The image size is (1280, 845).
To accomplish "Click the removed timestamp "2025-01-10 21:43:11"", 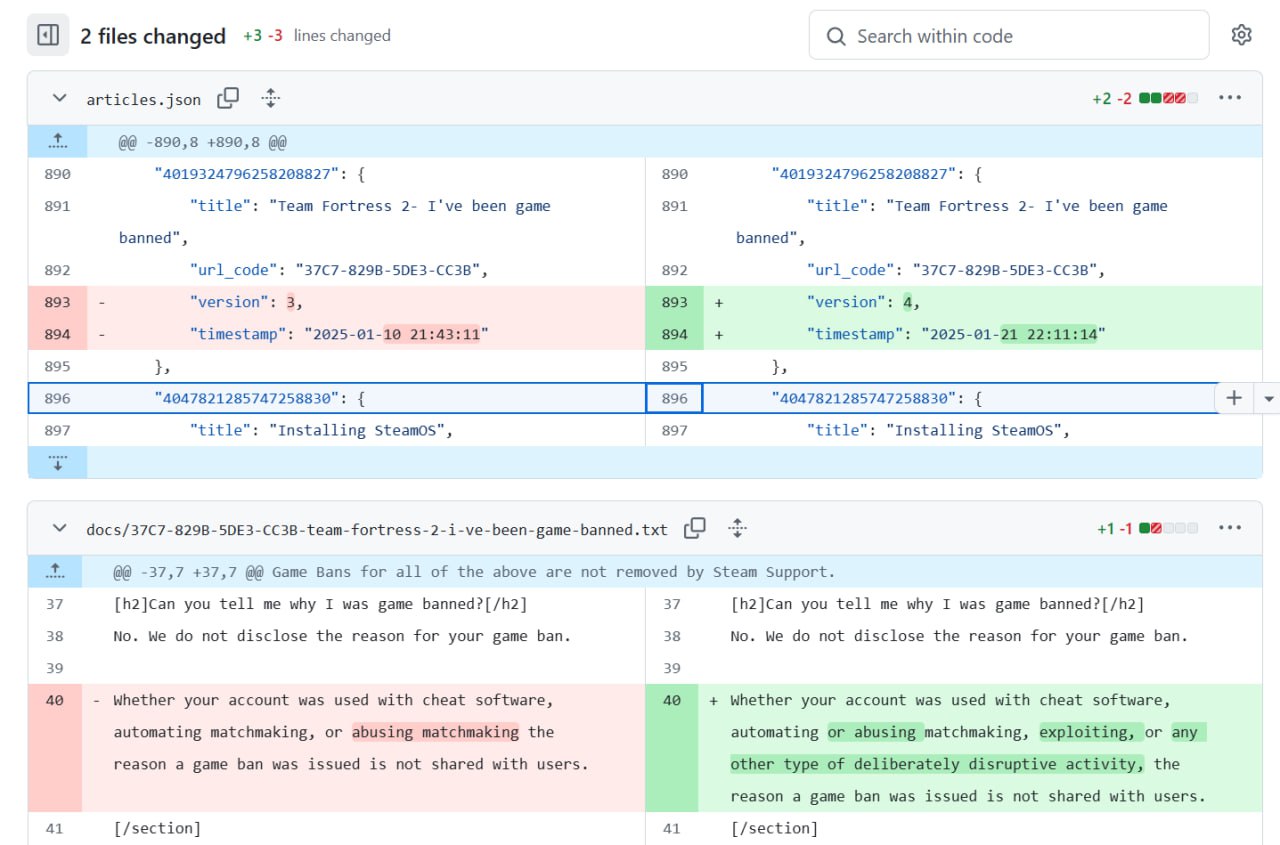I will point(397,334).
